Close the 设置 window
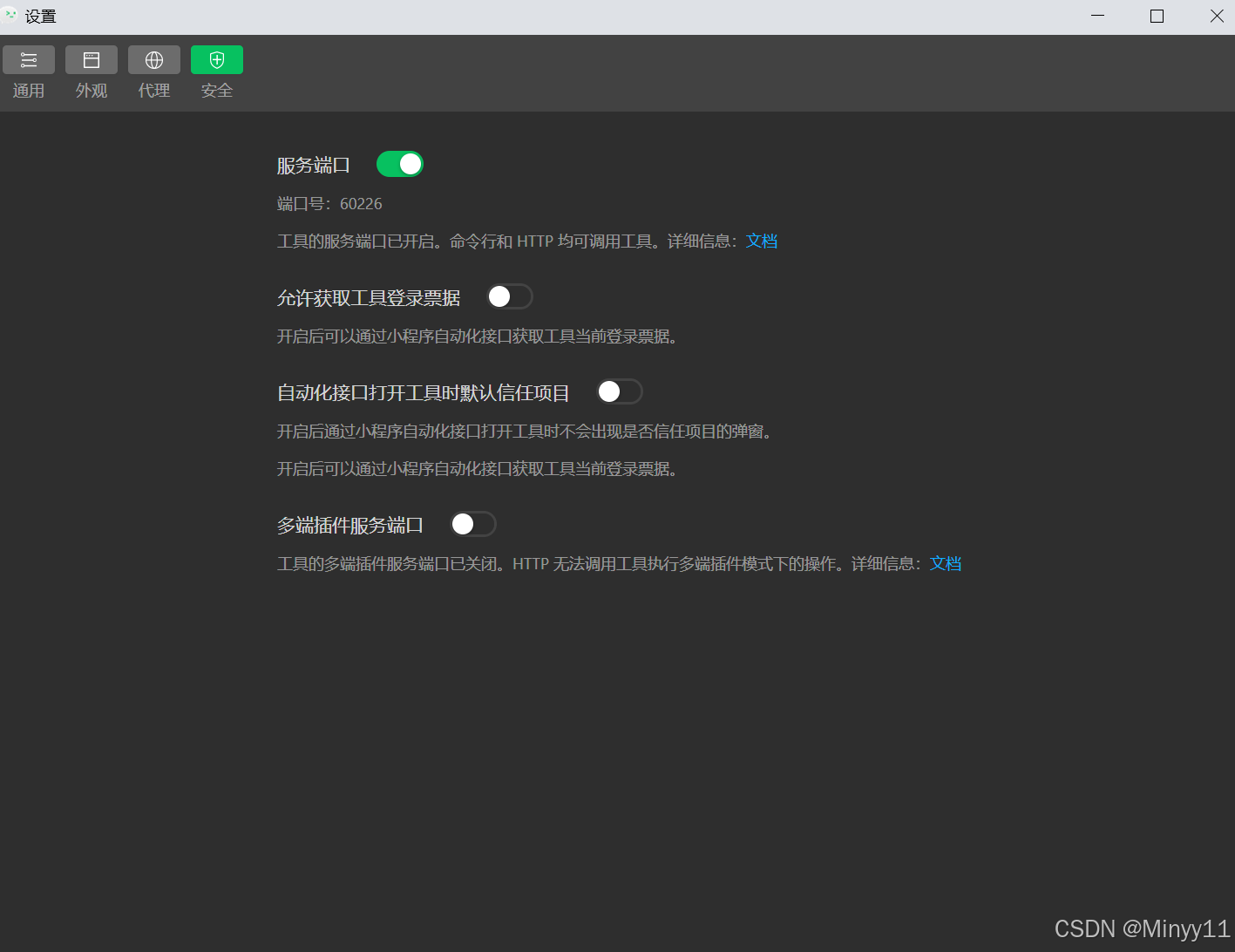1235x952 pixels. tap(1217, 16)
